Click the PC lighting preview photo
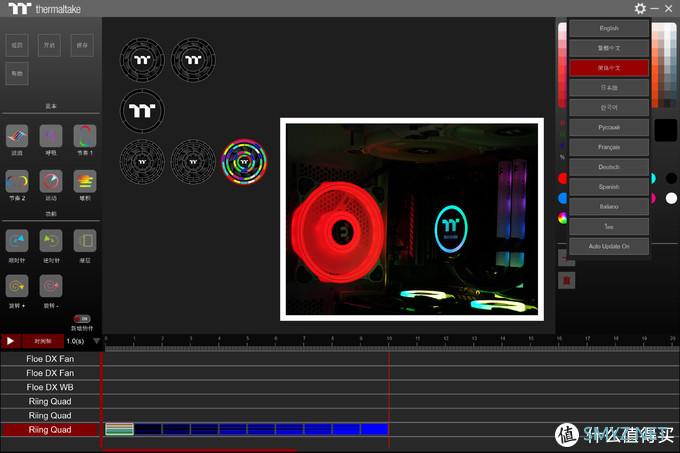Image resolution: width=680 pixels, height=453 pixels. click(x=412, y=219)
